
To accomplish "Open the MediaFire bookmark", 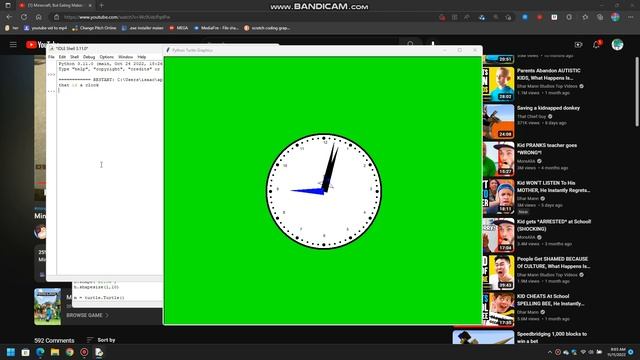I will tap(216, 28).
